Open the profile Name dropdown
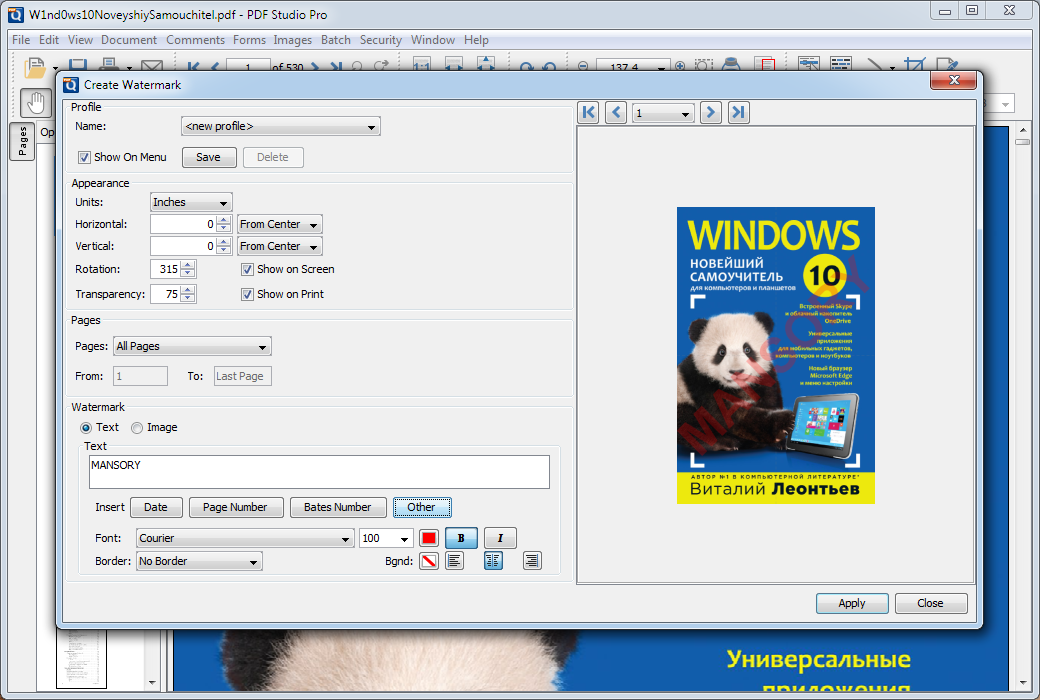The width and height of the screenshot is (1040, 700). coord(281,127)
